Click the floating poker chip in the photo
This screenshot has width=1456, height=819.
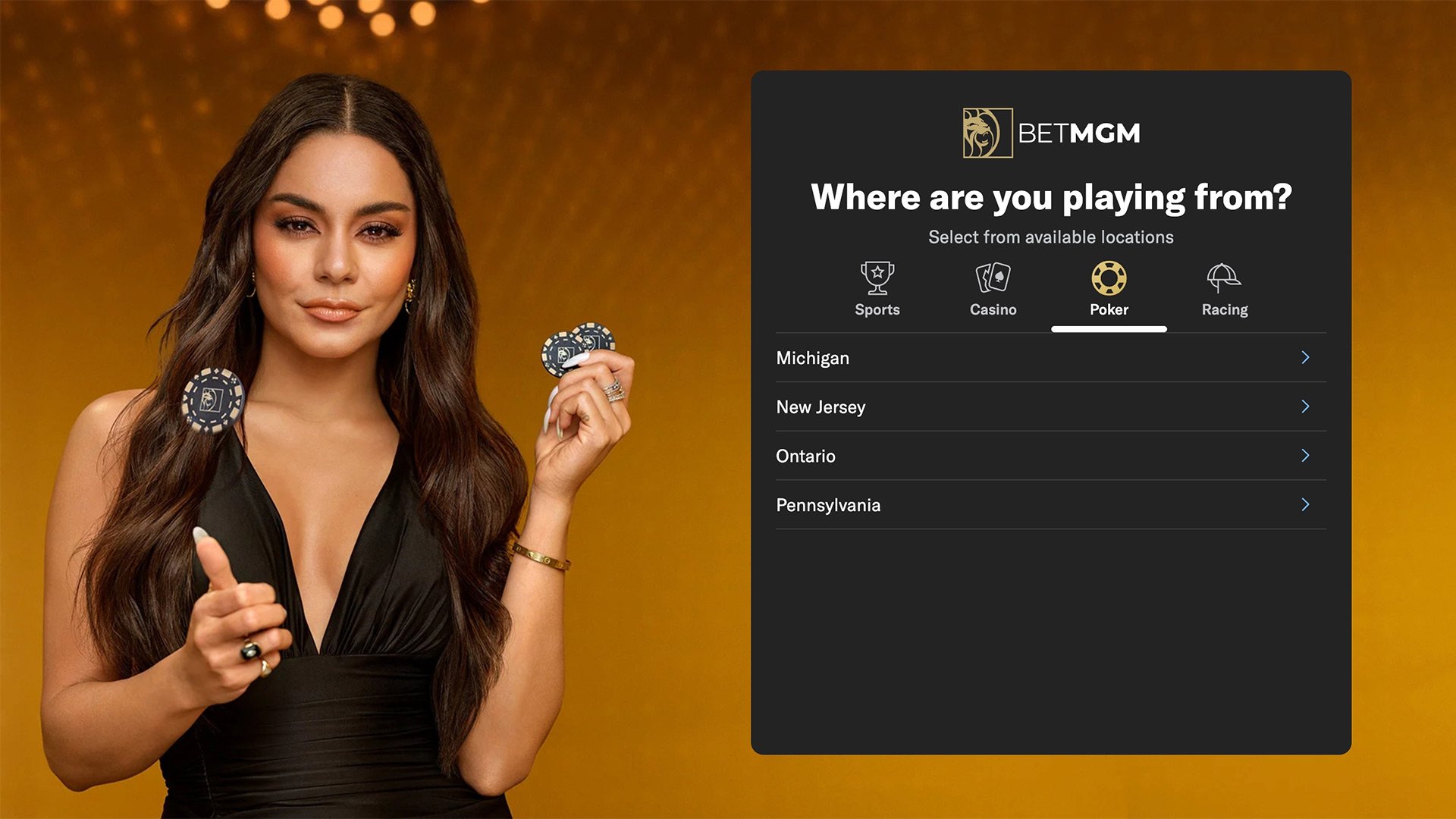point(212,400)
